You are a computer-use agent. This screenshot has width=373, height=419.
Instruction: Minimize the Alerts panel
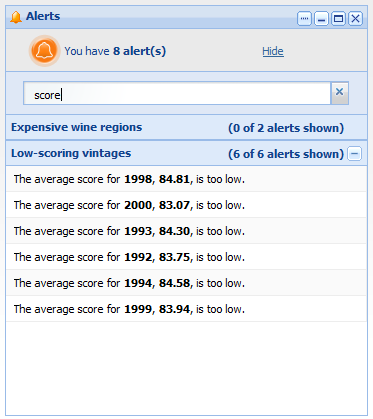(321, 19)
